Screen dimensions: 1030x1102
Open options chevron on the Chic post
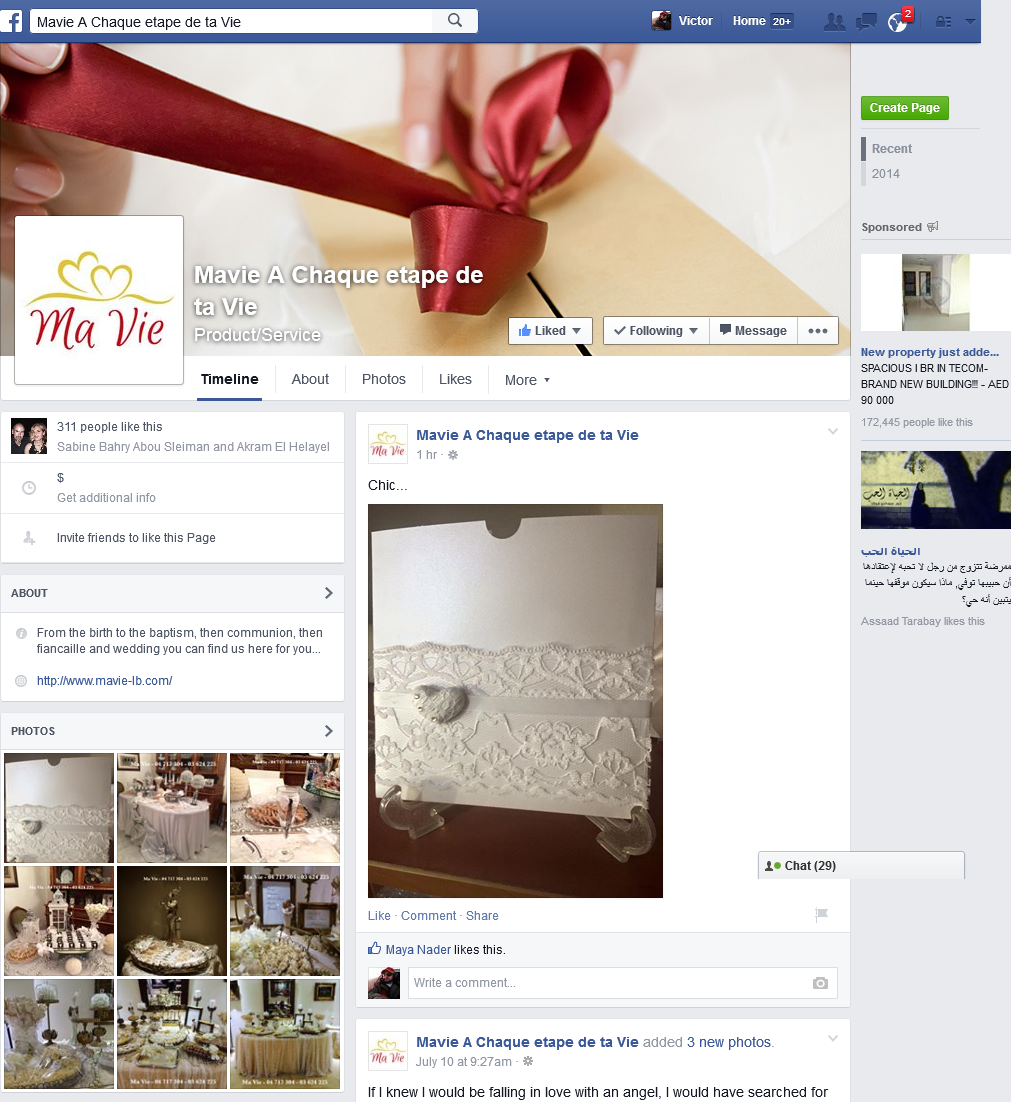pyautogui.click(x=833, y=432)
